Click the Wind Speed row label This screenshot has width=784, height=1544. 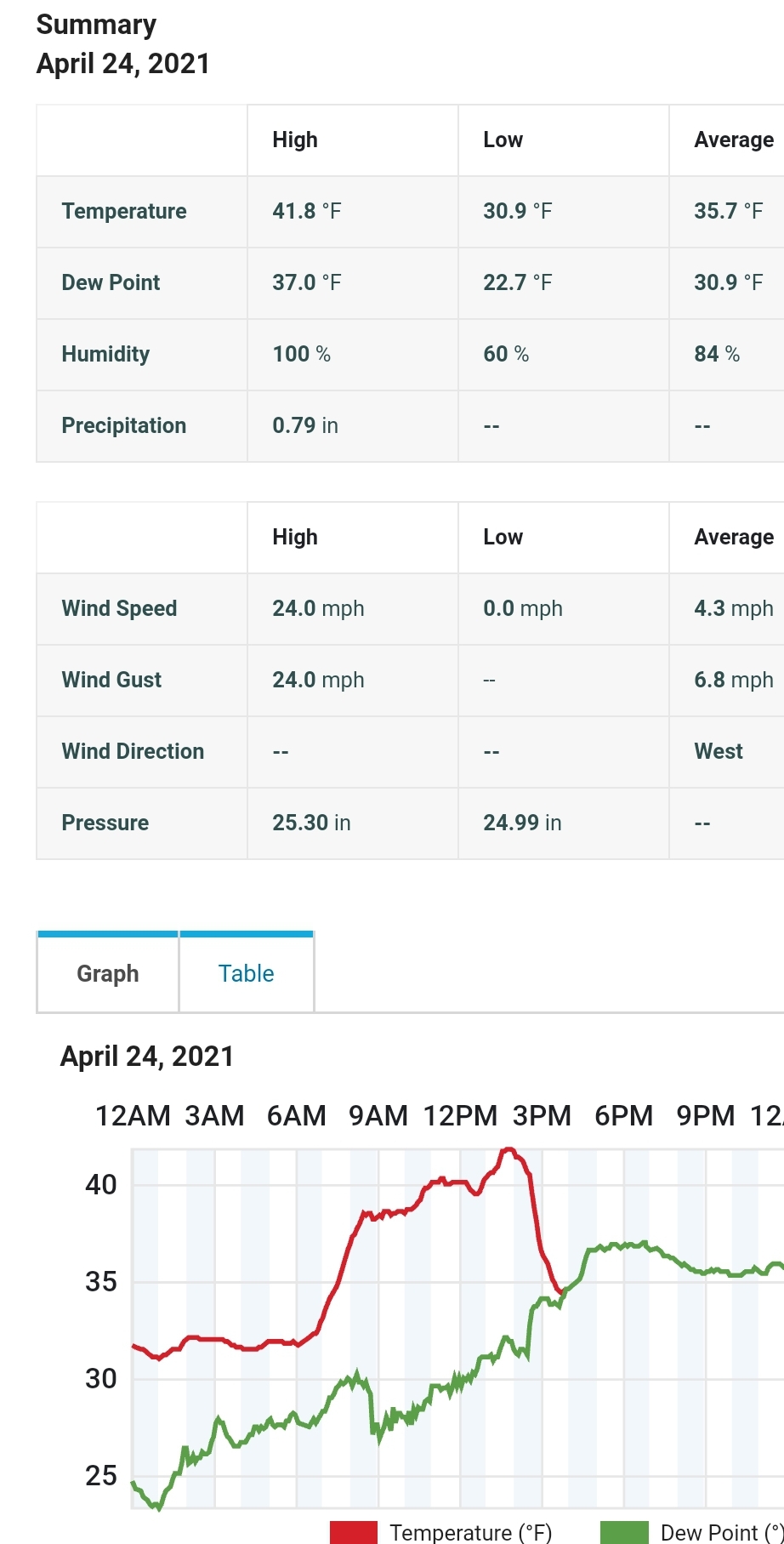(119, 608)
